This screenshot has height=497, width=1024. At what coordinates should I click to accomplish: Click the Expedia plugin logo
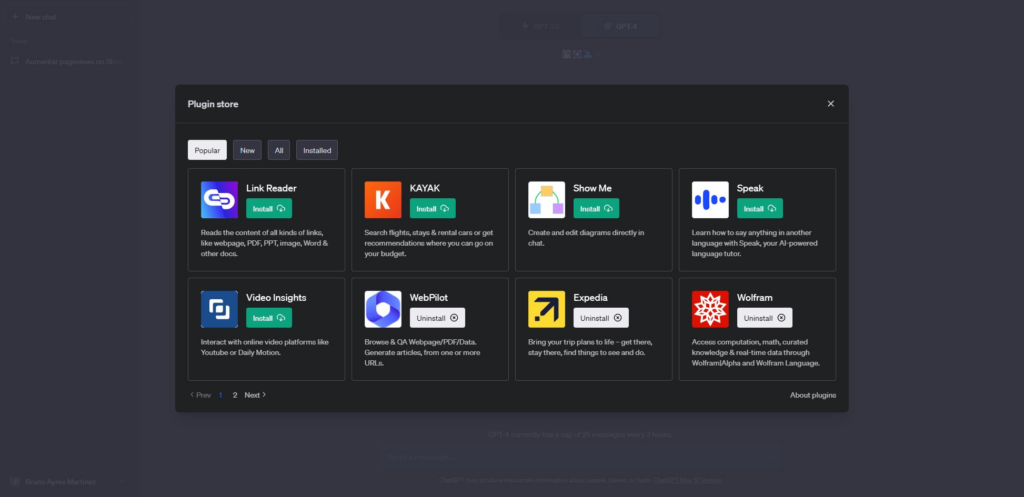(546, 309)
